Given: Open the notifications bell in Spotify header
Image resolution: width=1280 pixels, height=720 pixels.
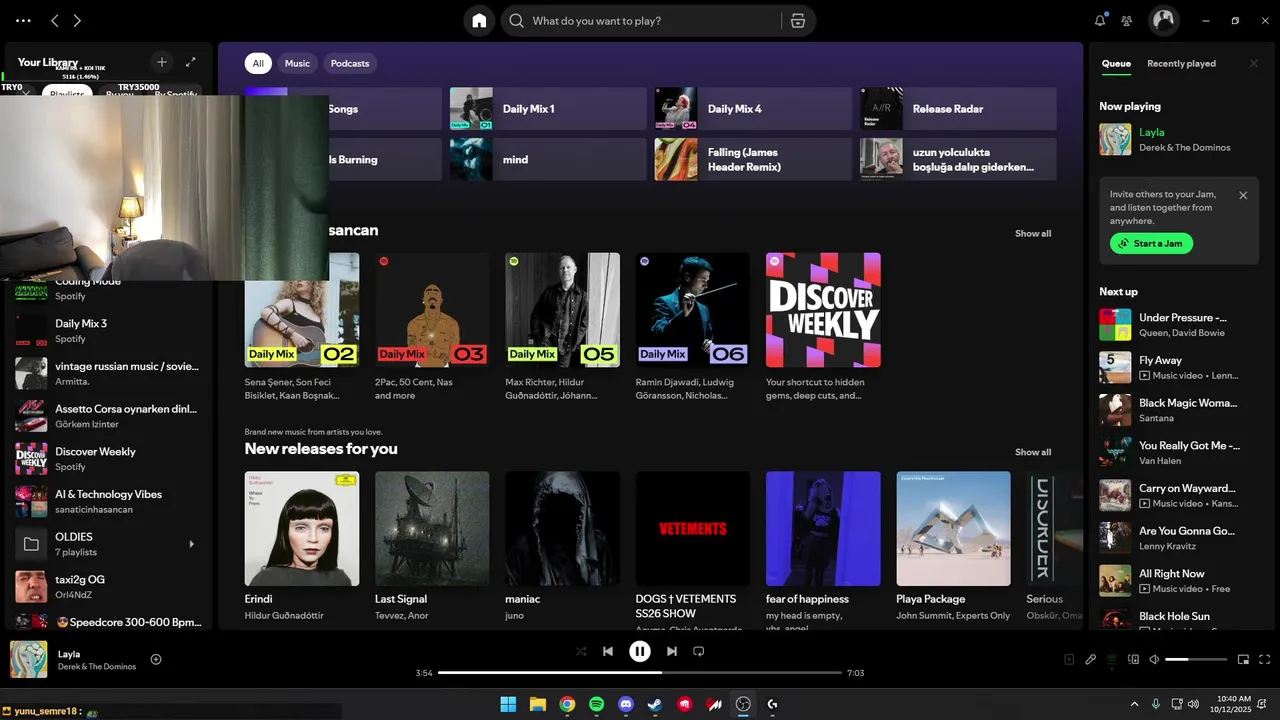Looking at the screenshot, I should pyautogui.click(x=1100, y=20).
